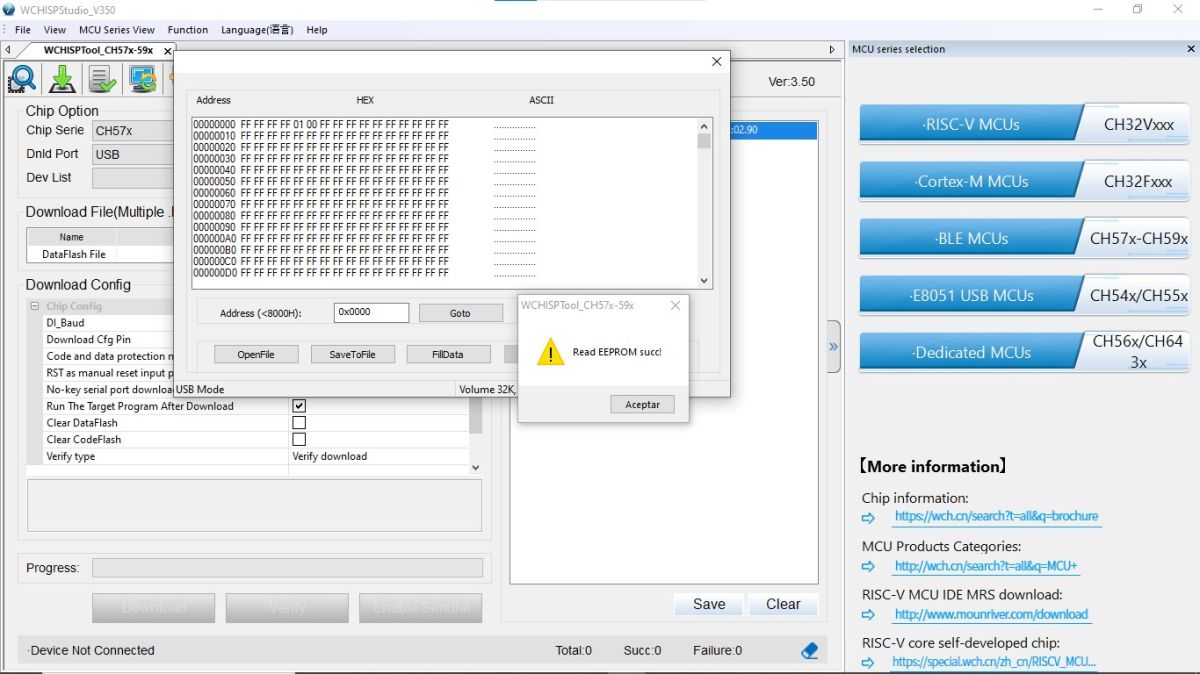This screenshot has height=674, width=1200.
Task: Close the EEPROM hex viewer dialog
Action: (716, 62)
